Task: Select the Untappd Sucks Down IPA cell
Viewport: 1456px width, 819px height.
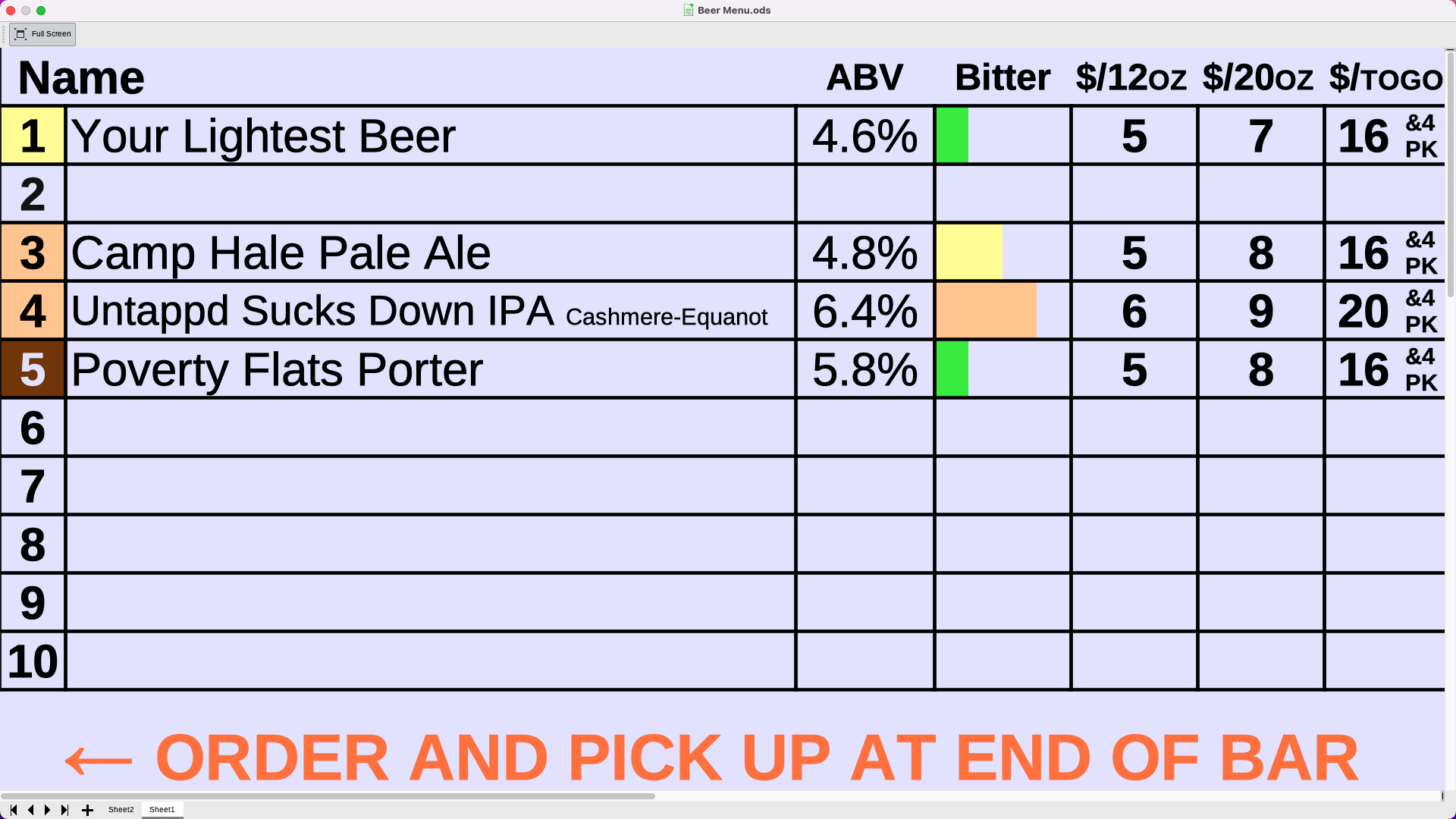Action: tap(431, 311)
